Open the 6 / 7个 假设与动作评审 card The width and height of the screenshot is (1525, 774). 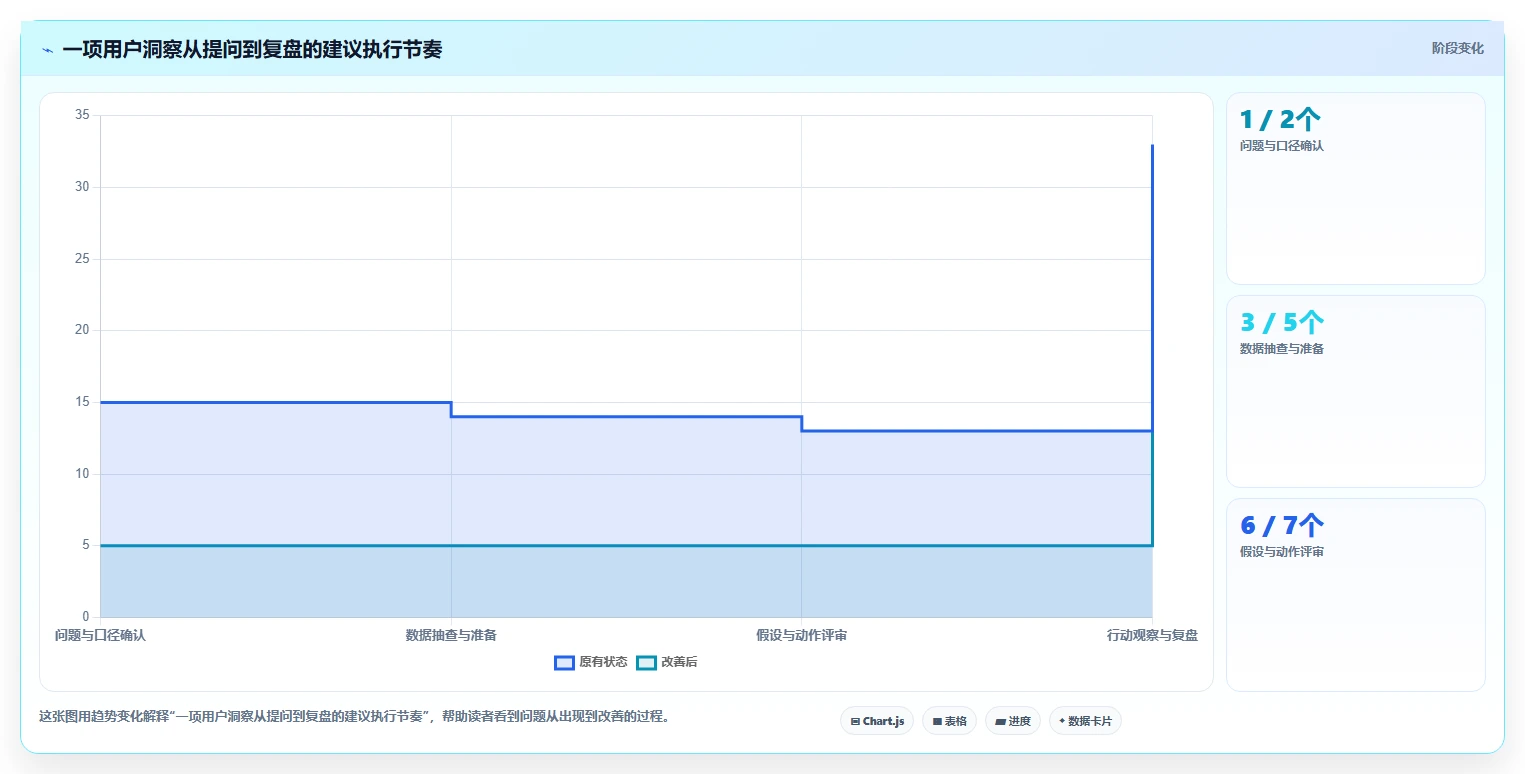(1355, 594)
